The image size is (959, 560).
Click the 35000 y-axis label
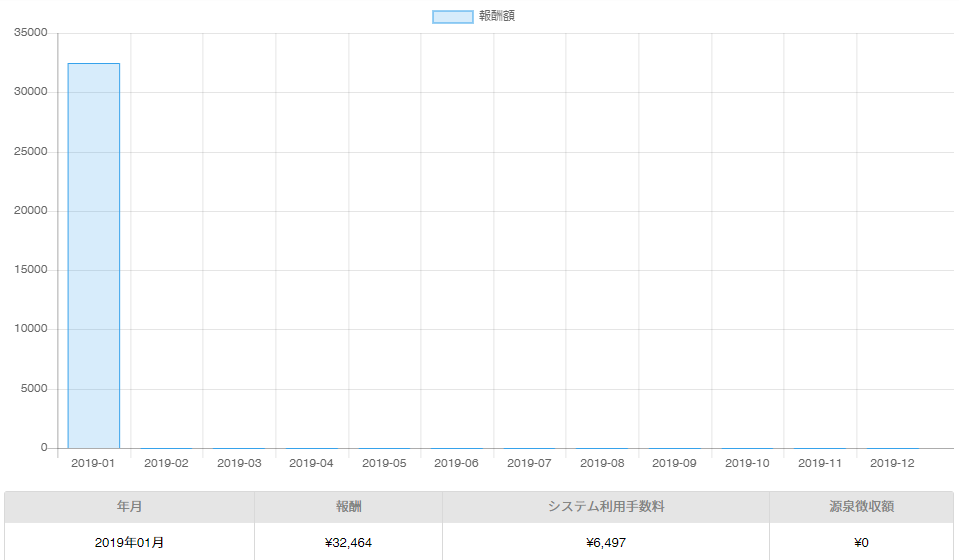click(31, 33)
